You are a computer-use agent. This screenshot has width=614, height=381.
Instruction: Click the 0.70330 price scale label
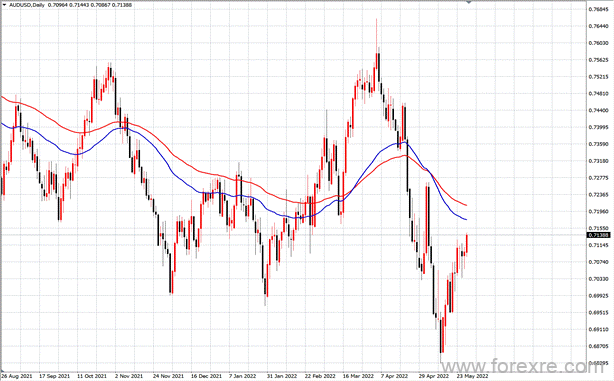pos(598,279)
